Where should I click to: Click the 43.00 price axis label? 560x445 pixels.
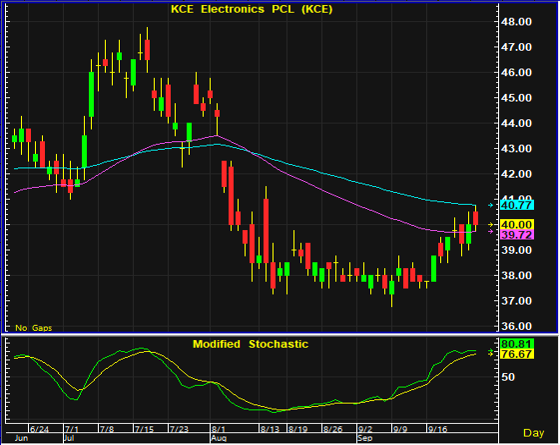pyautogui.click(x=516, y=149)
